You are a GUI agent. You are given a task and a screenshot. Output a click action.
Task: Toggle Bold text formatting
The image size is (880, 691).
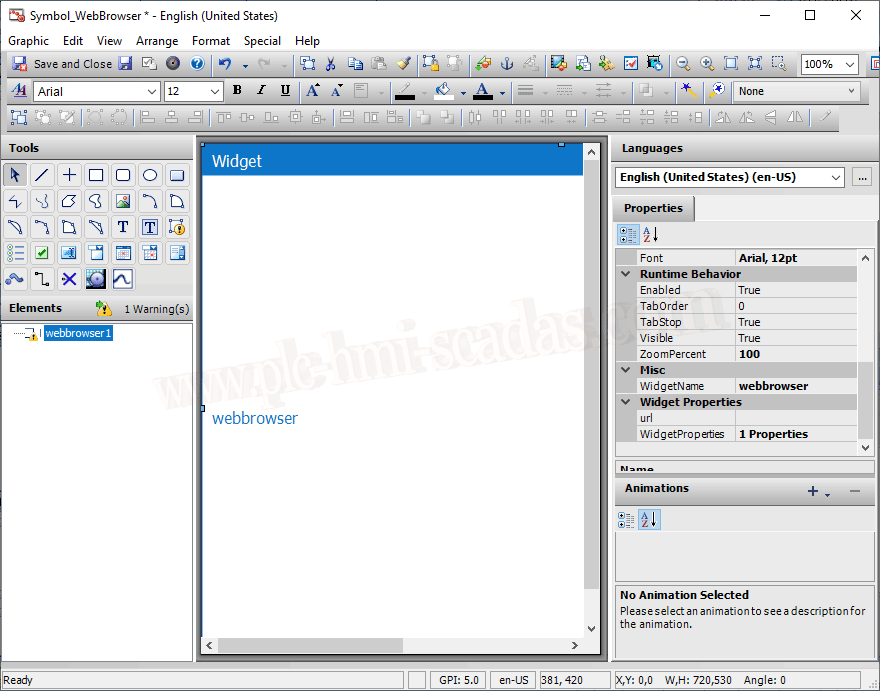tap(237, 91)
